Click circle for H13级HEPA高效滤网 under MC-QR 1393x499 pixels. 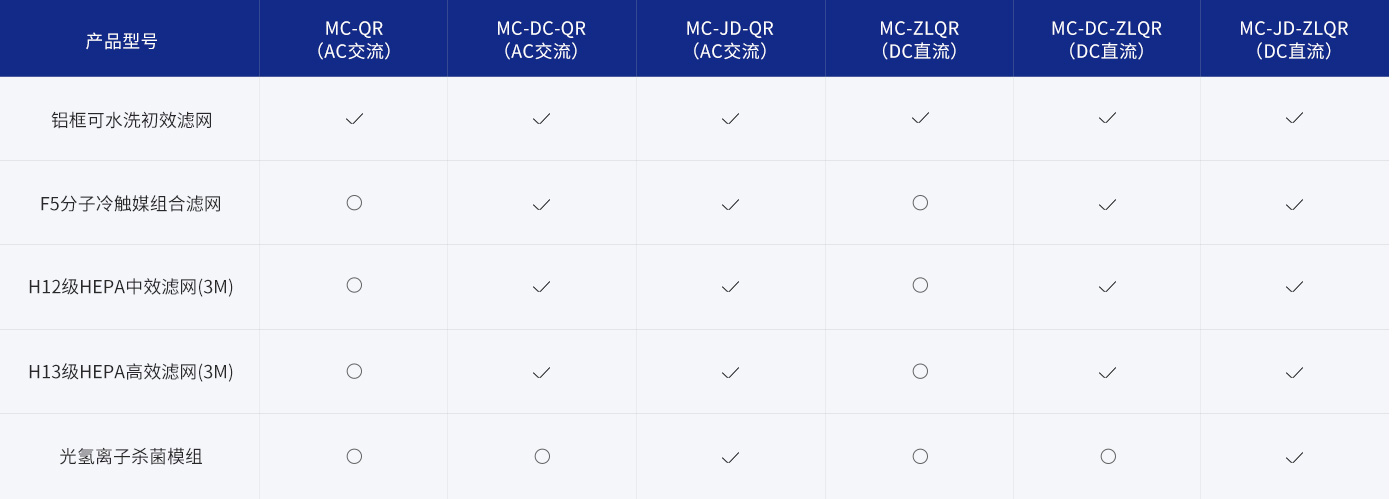point(354,371)
